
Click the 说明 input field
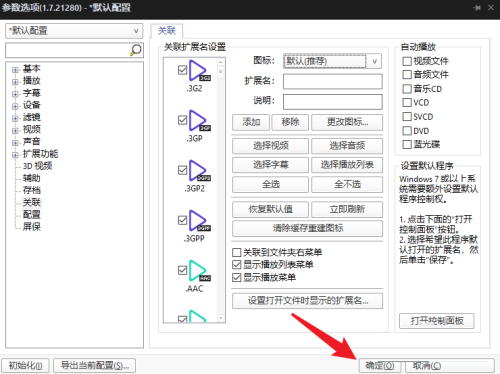coord(333,102)
